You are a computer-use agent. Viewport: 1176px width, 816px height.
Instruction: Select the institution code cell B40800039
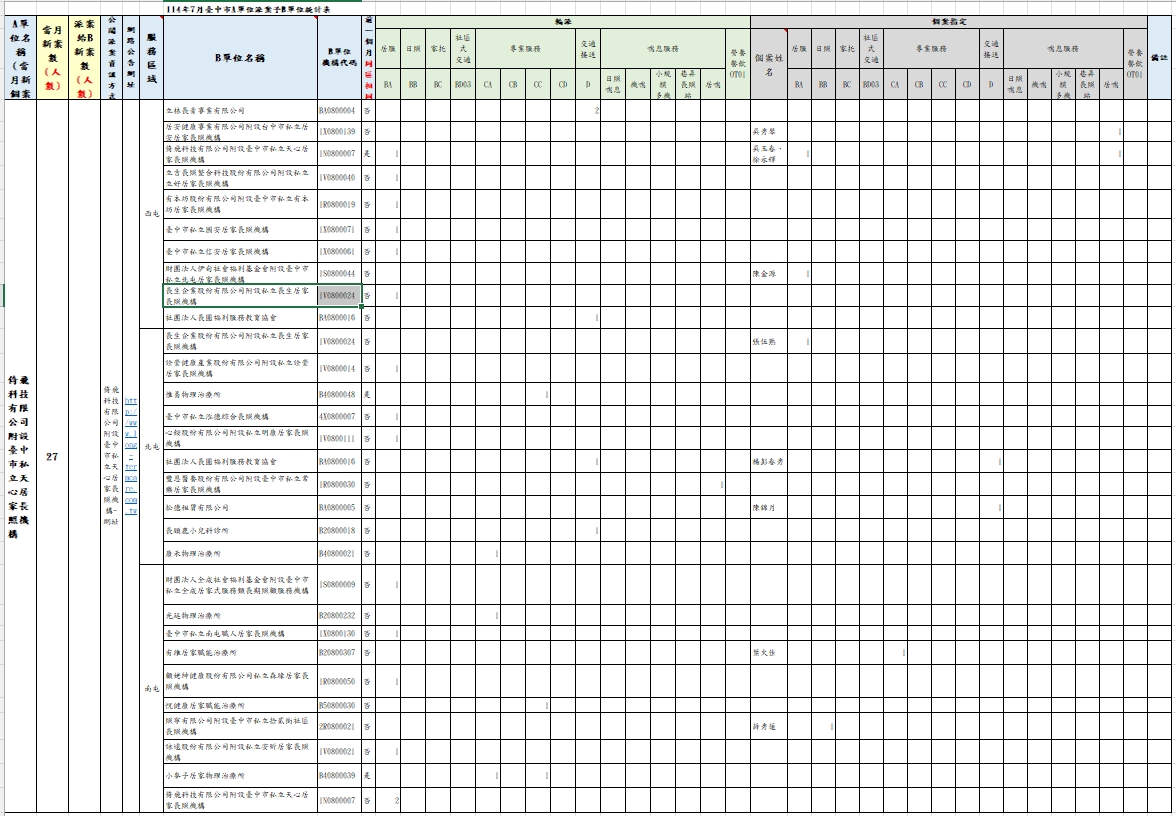click(338, 775)
